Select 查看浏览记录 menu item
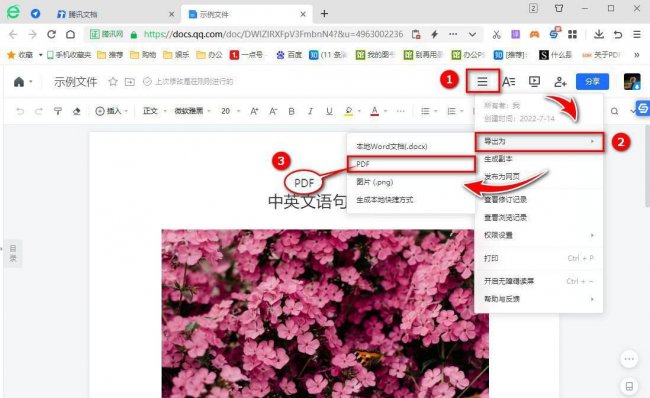Viewport: 650px width, 398px height. pos(539,217)
